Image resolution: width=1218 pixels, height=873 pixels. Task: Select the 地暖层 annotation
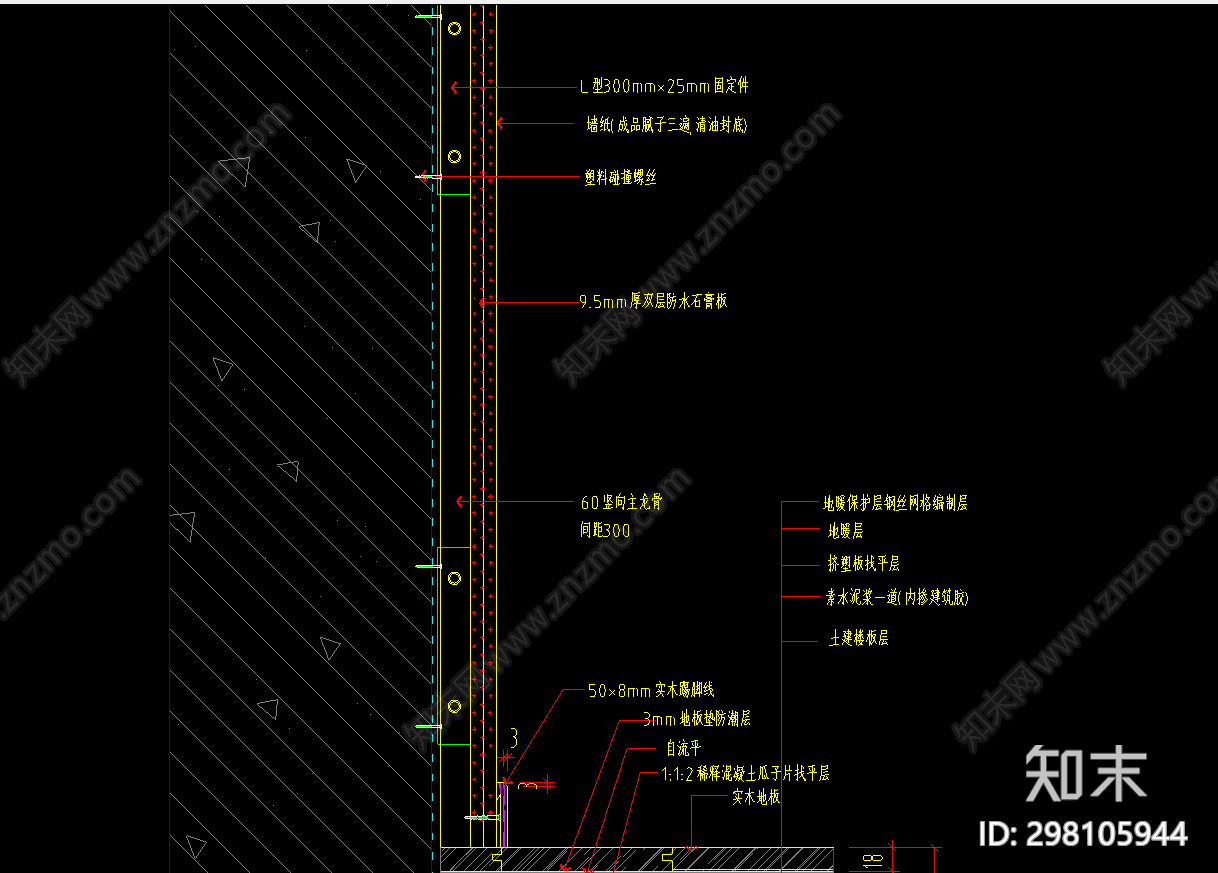click(x=845, y=531)
